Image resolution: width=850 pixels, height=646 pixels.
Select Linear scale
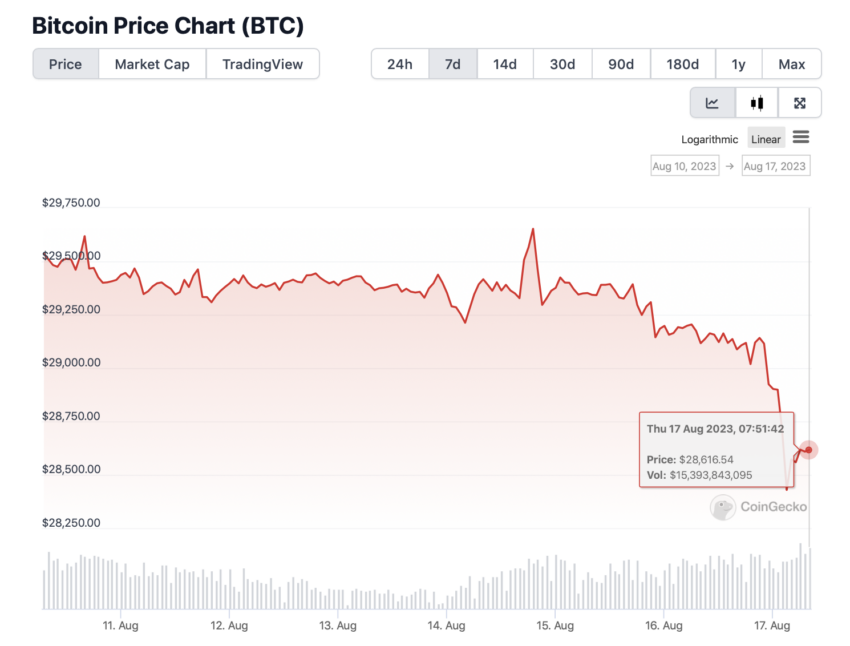coord(766,139)
